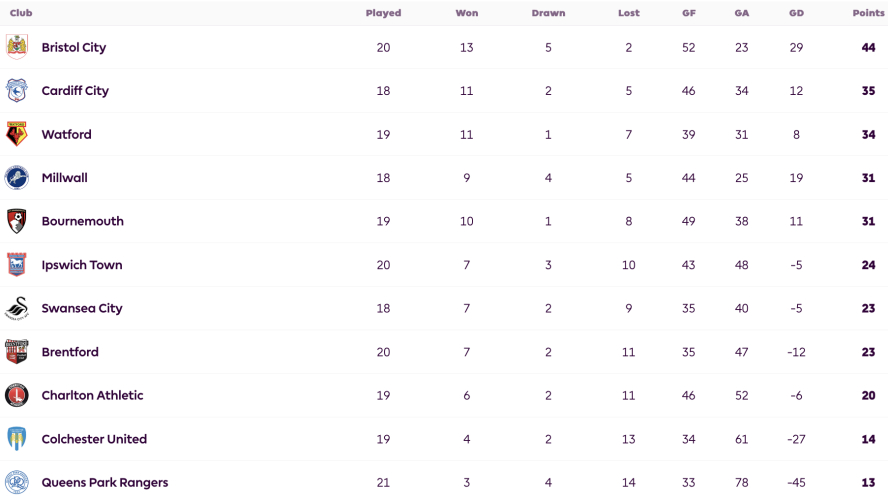This screenshot has width=888, height=500.
Task: Click the Charlton Athletic club name
Action: coord(92,395)
